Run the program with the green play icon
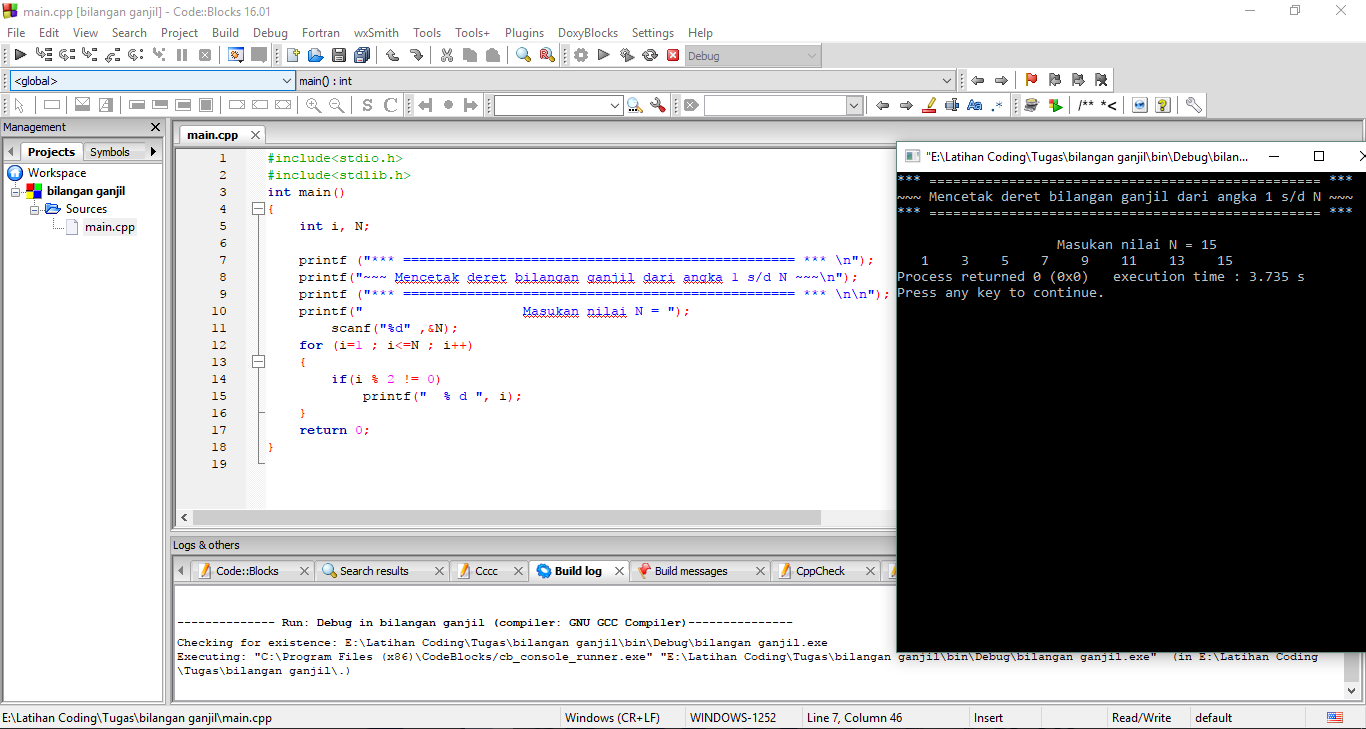This screenshot has height=729, width=1366. pos(603,55)
